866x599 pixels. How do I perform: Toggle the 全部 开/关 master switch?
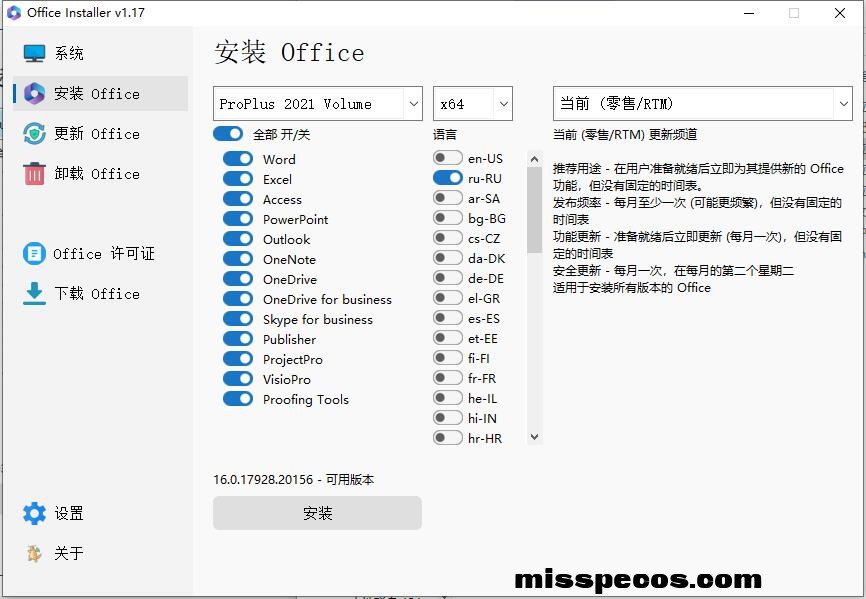pyautogui.click(x=228, y=134)
